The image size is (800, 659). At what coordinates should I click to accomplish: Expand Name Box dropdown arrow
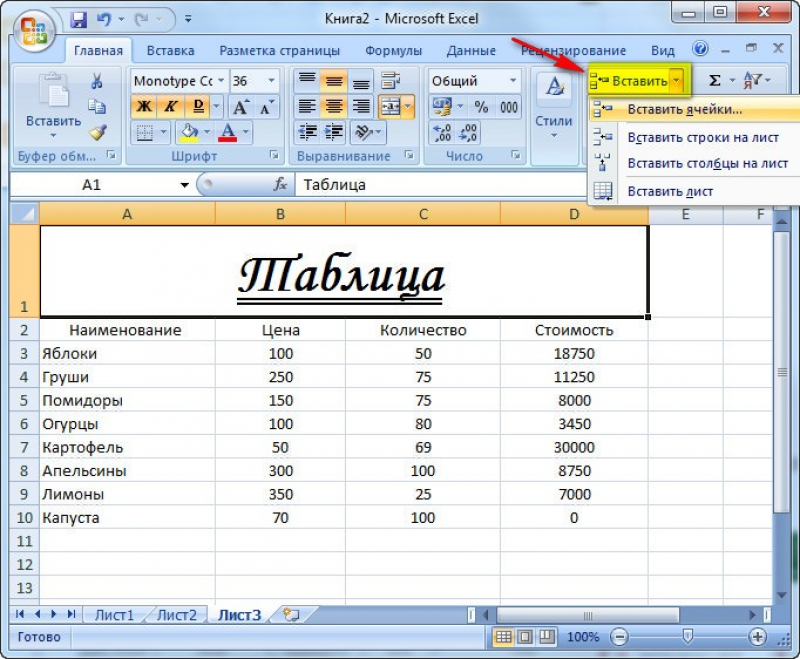(184, 185)
